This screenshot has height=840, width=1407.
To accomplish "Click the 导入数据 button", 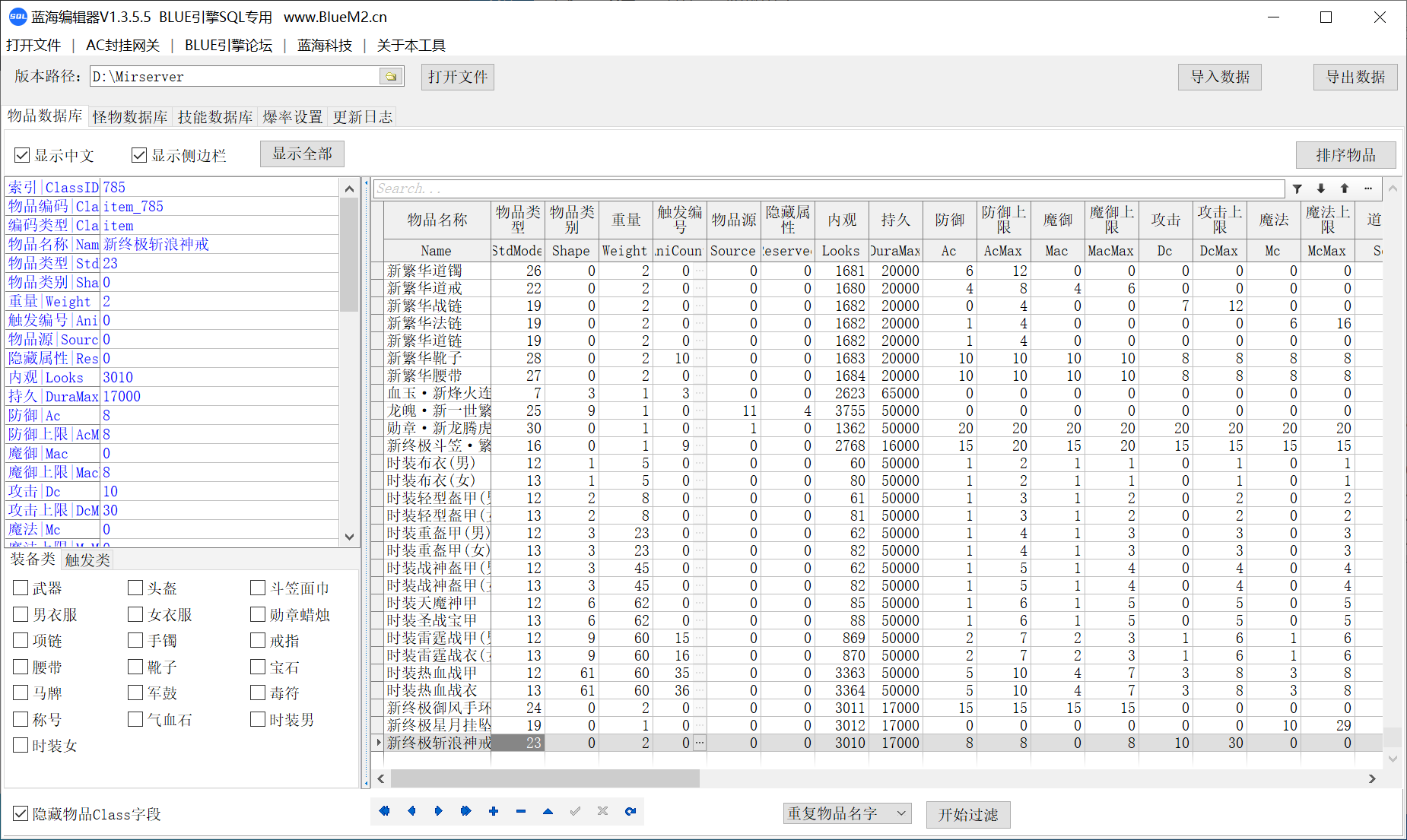I will [1220, 77].
